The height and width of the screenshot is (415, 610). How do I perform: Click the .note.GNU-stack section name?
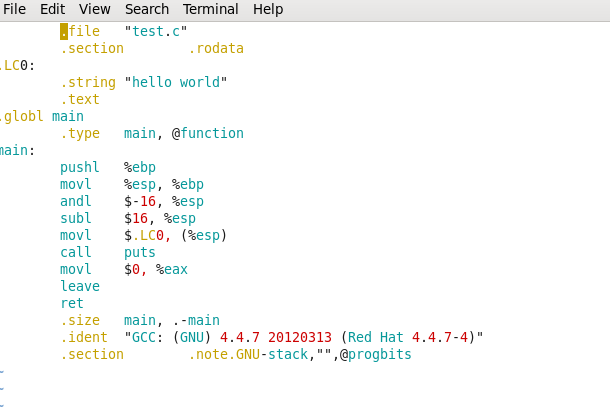click(248, 354)
